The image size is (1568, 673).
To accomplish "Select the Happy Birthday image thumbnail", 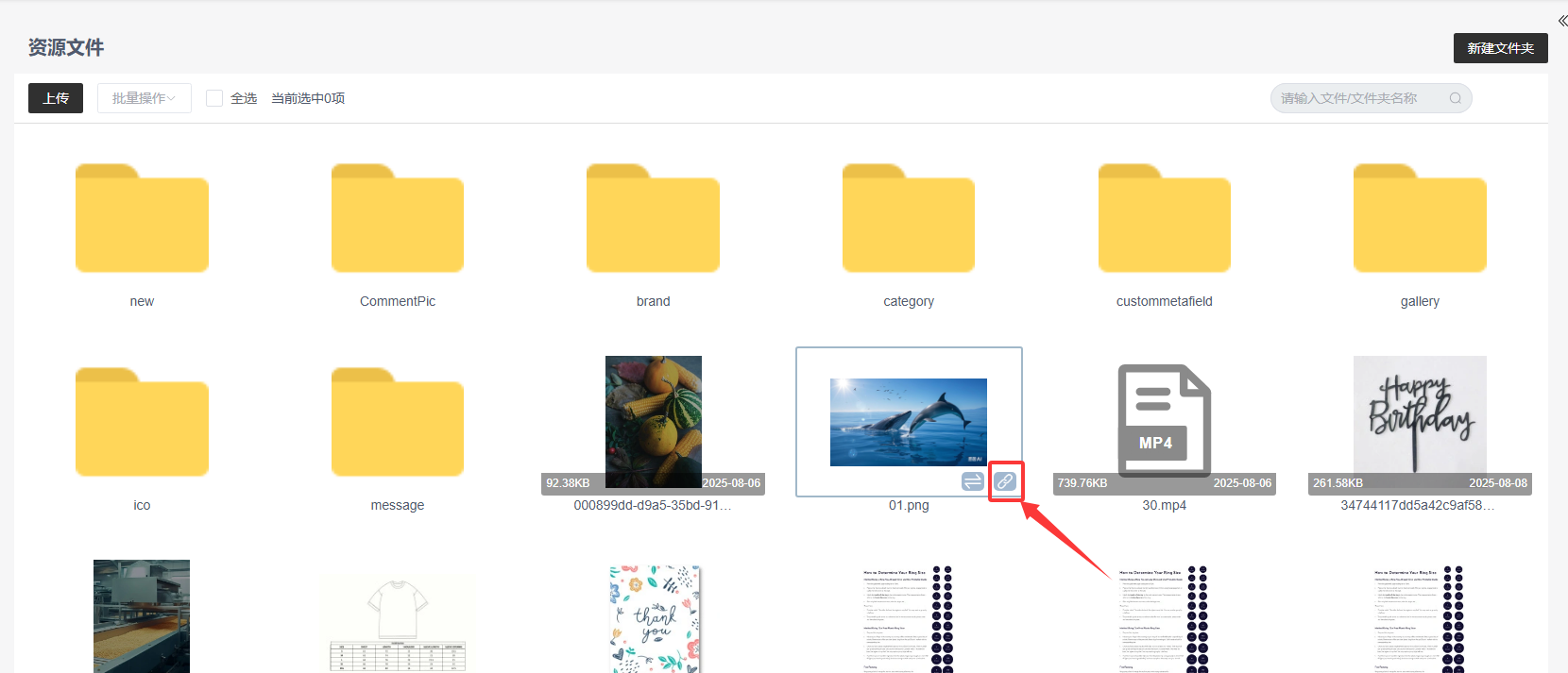I will point(1419,415).
